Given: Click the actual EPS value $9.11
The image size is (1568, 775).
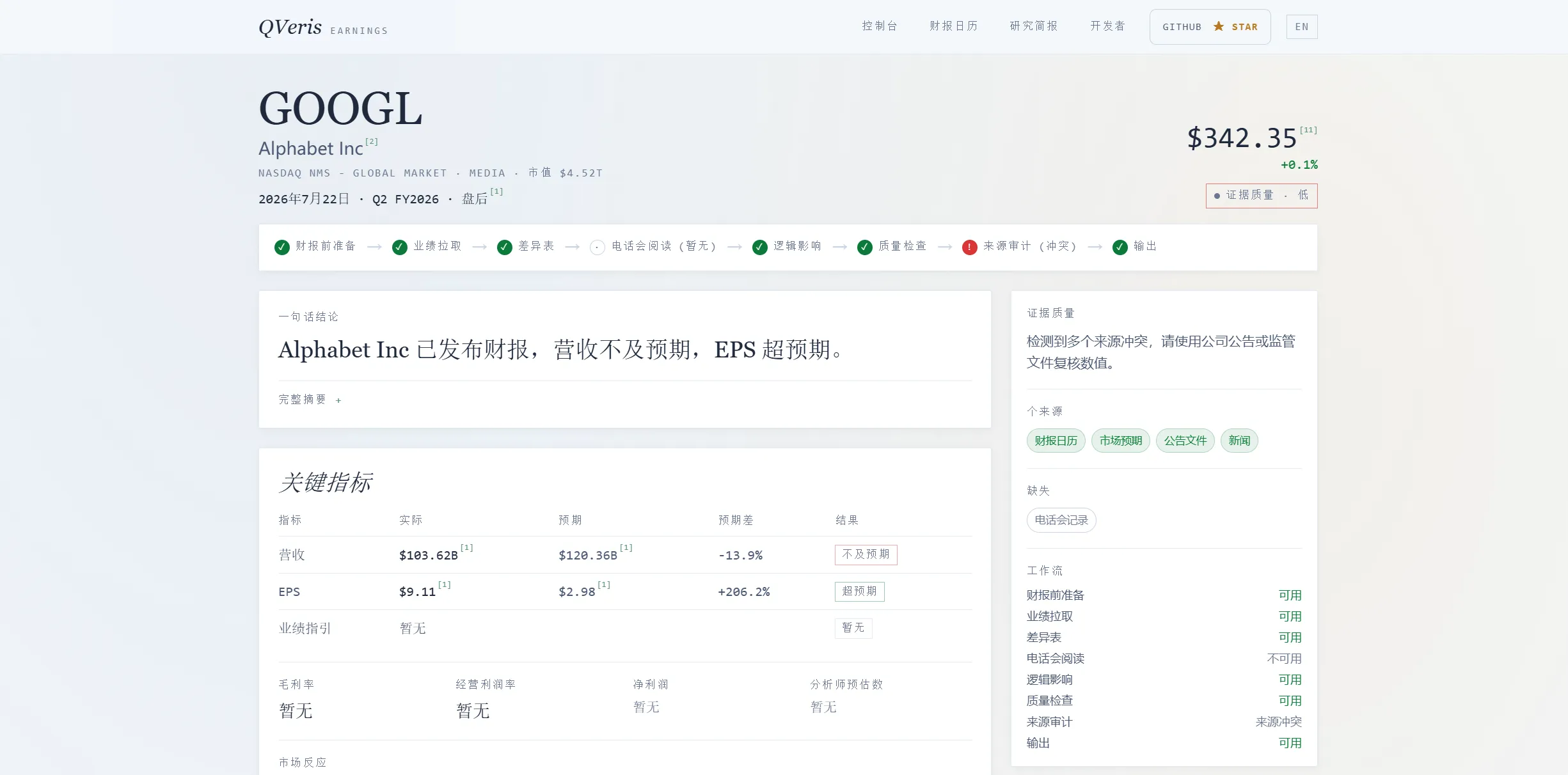Looking at the screenshot, I should click(417, 592).
